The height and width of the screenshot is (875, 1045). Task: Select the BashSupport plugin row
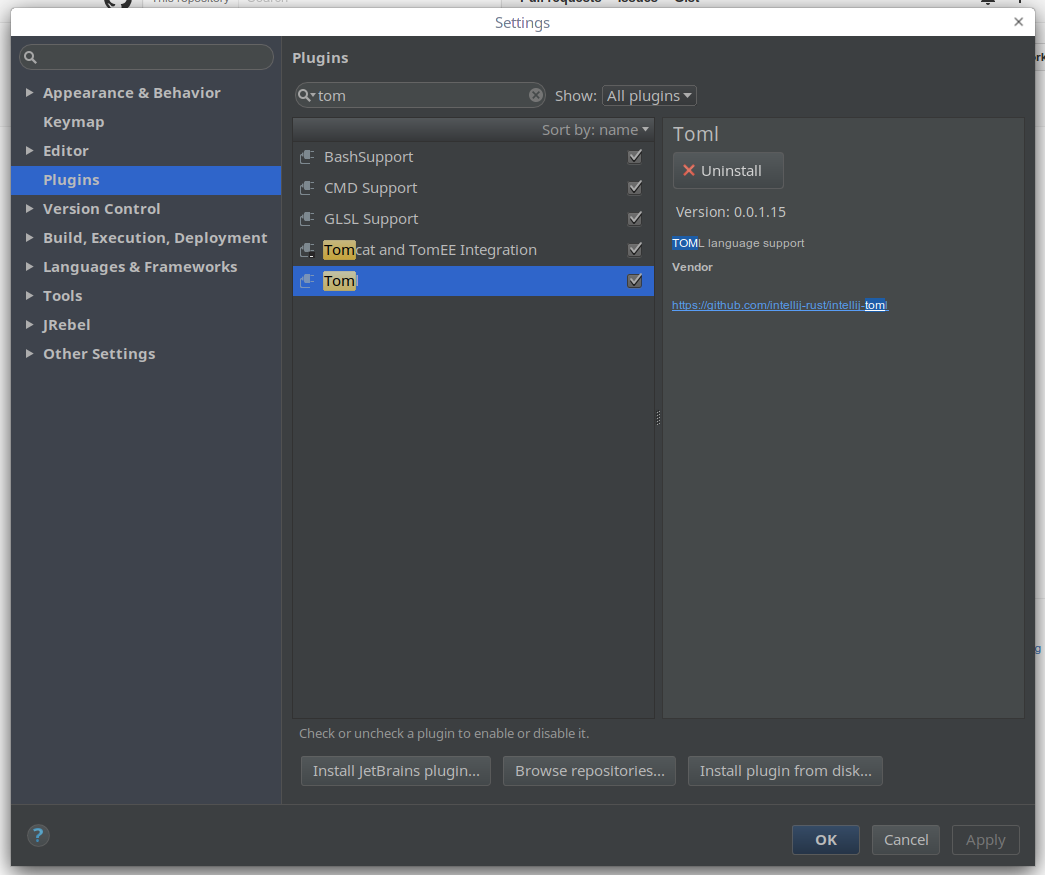tap(473, 157)
